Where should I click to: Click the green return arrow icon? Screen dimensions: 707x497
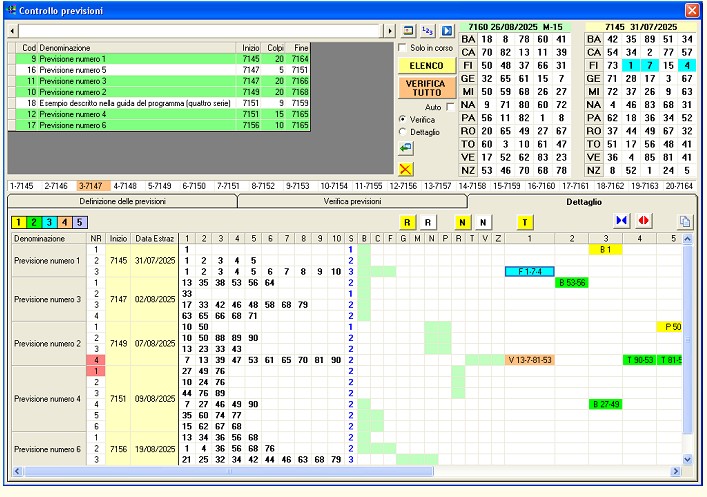[x=406, y=148]
